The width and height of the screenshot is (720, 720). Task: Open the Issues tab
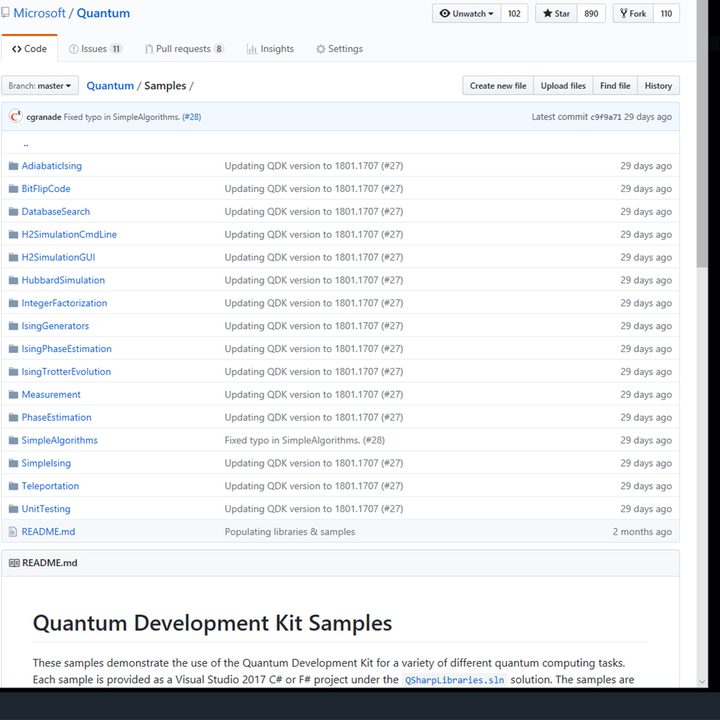(x=96, y=49)
